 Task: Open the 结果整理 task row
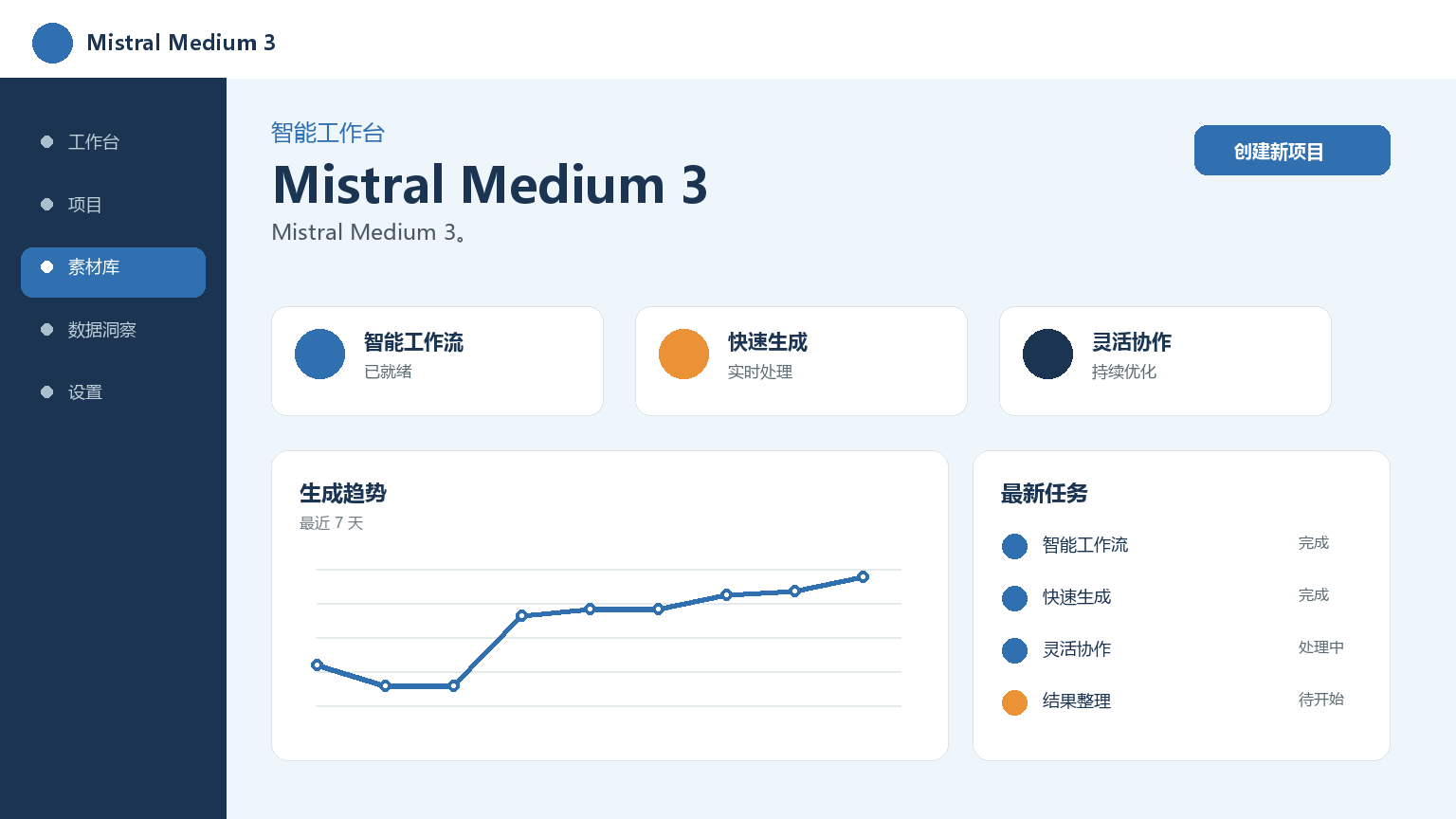pos(1181,701)
